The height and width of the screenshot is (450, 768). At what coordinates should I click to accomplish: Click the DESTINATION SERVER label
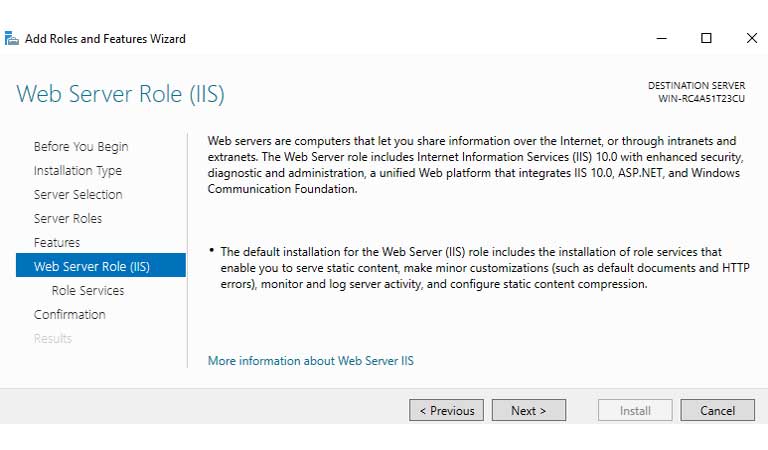coord(696,85)
